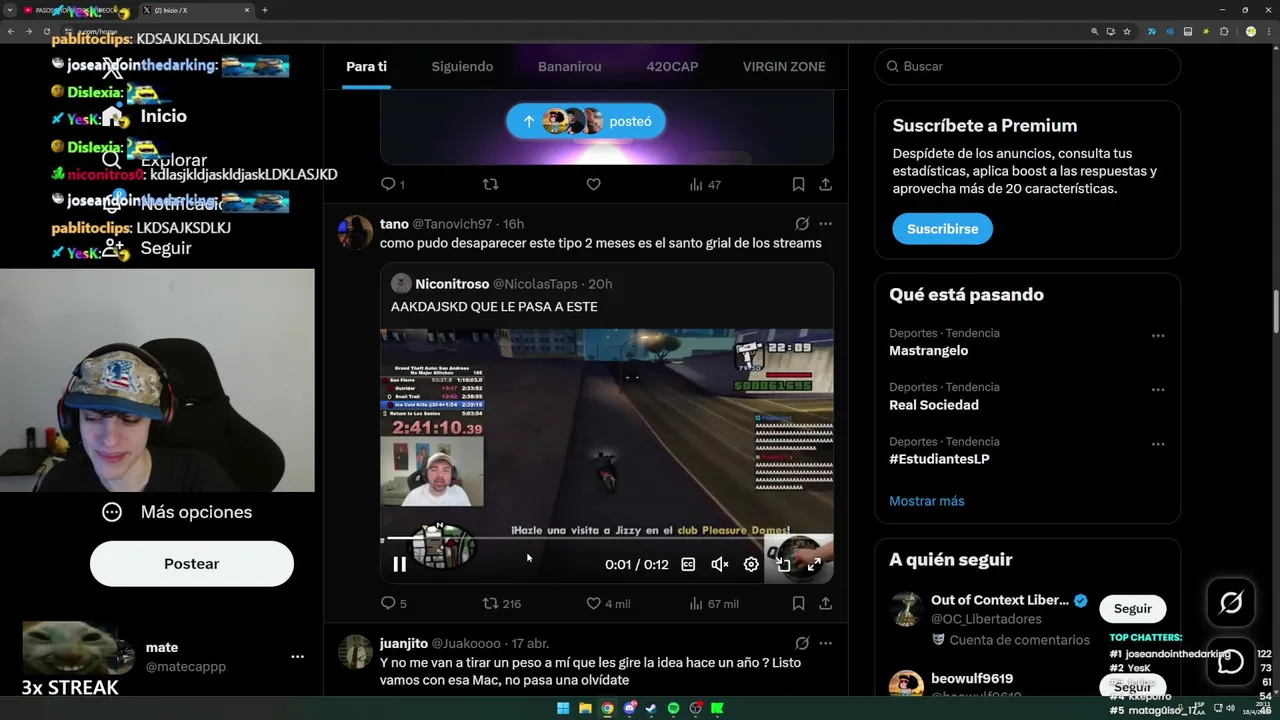Click juanjito's profile avatar
The image size is (1280, 720).
coord(355,652)
